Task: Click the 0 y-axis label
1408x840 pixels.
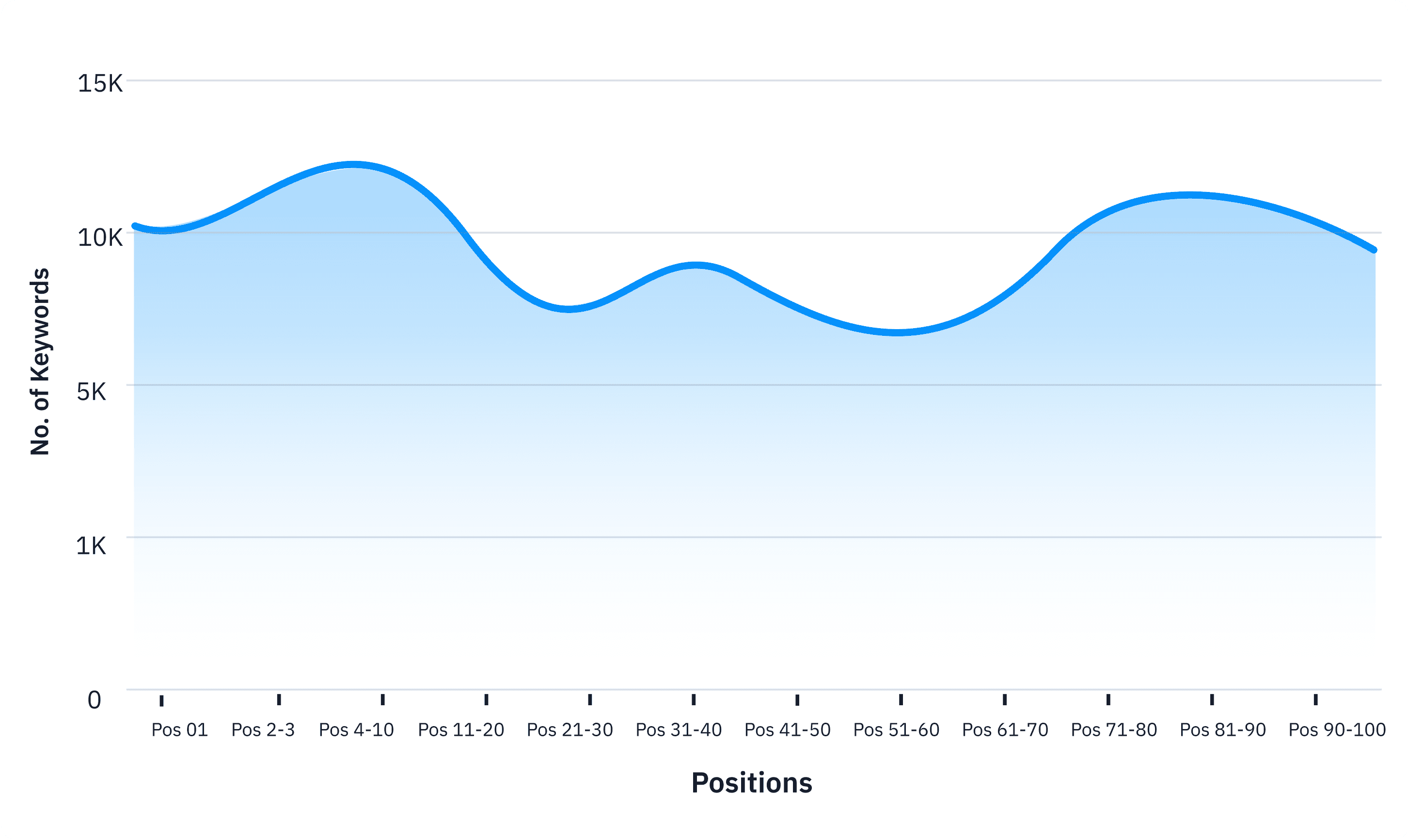Action: [x=95, y=700]
